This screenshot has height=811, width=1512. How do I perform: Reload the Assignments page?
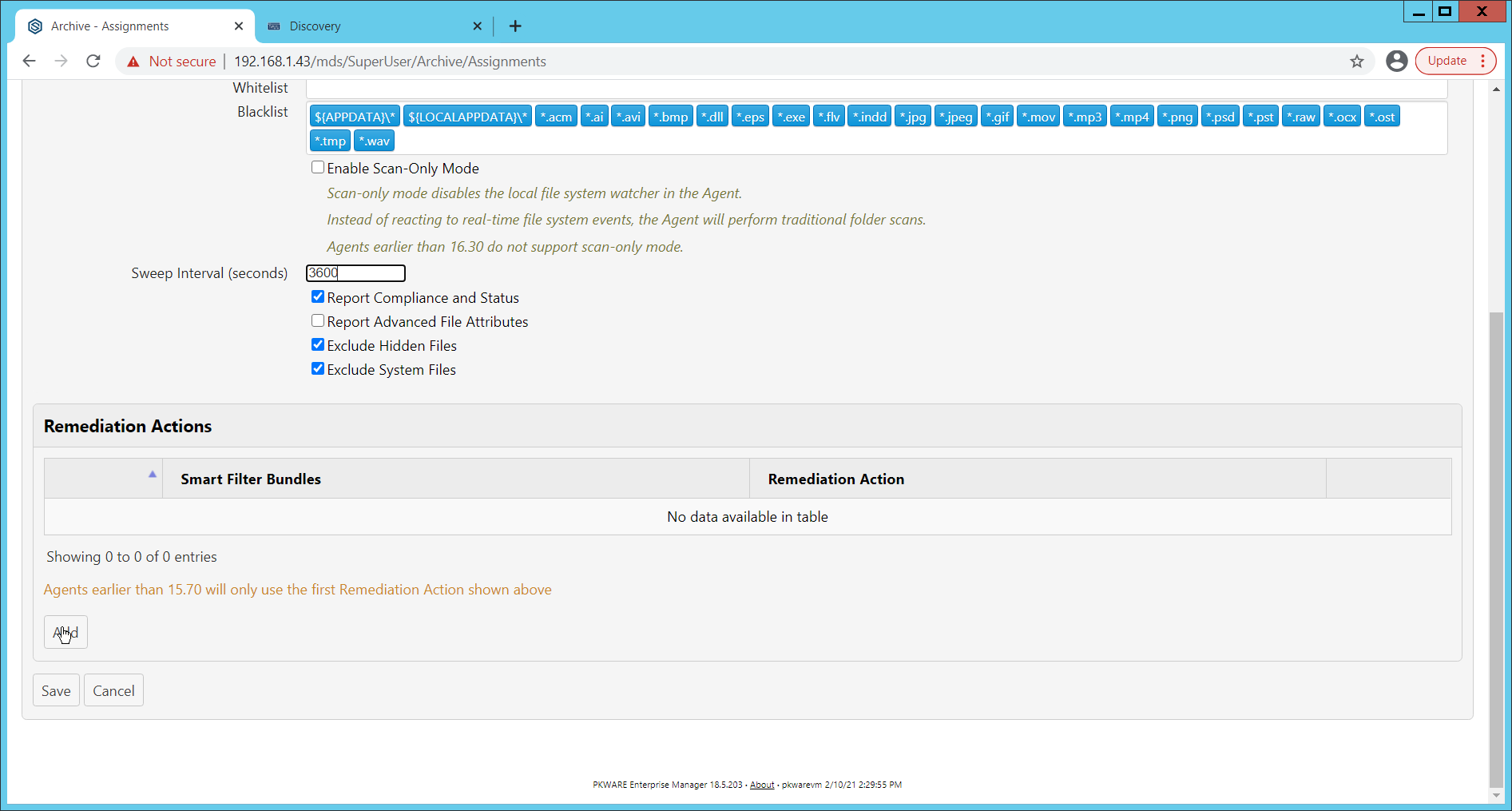tap(93, 61)
